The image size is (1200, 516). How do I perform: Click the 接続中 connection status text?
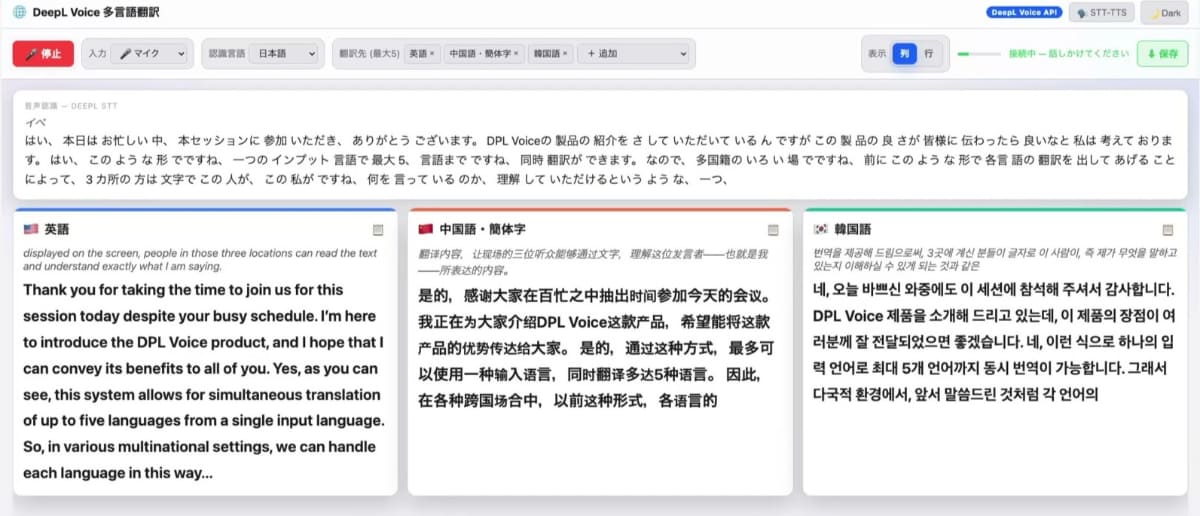point(1069,53)
